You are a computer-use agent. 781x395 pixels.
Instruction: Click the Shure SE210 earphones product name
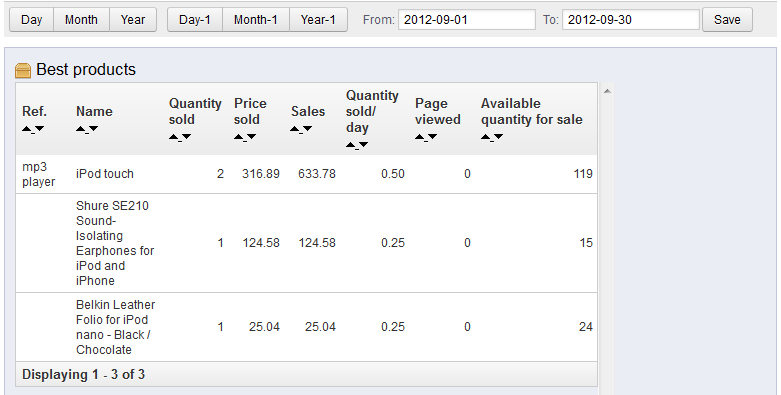(115, 243)
